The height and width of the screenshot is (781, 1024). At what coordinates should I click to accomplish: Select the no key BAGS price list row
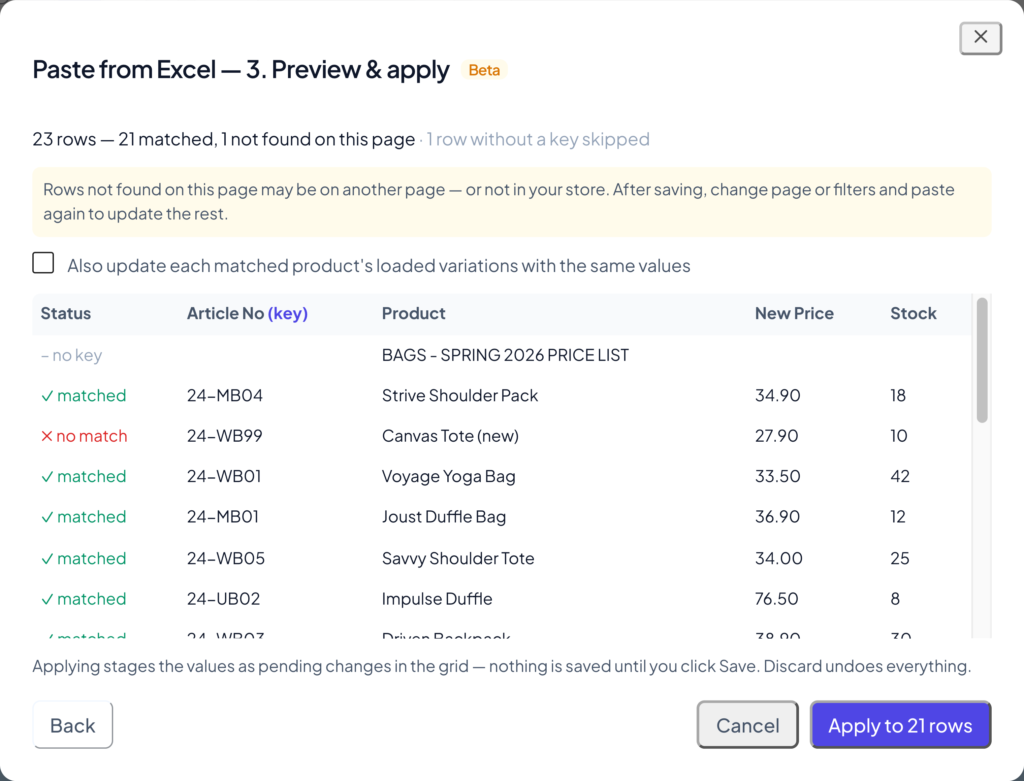coord(502,355)
